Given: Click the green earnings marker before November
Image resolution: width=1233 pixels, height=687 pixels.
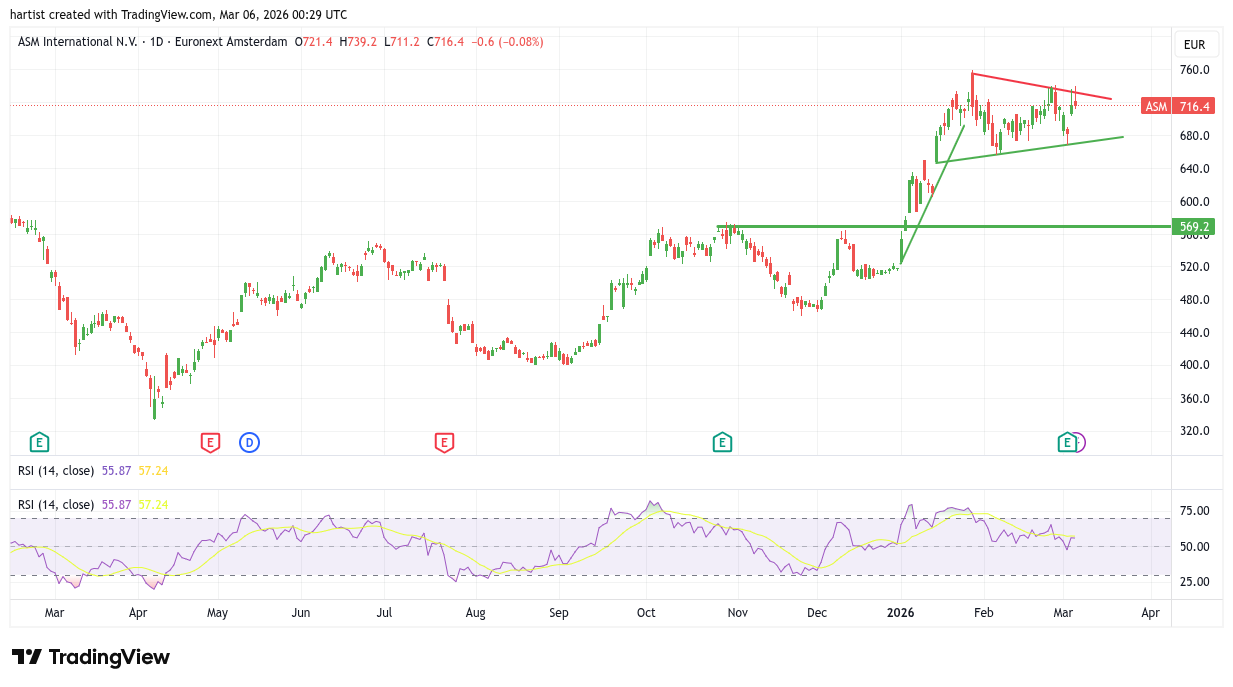Looking at the screenshot, I should point(722,441).
